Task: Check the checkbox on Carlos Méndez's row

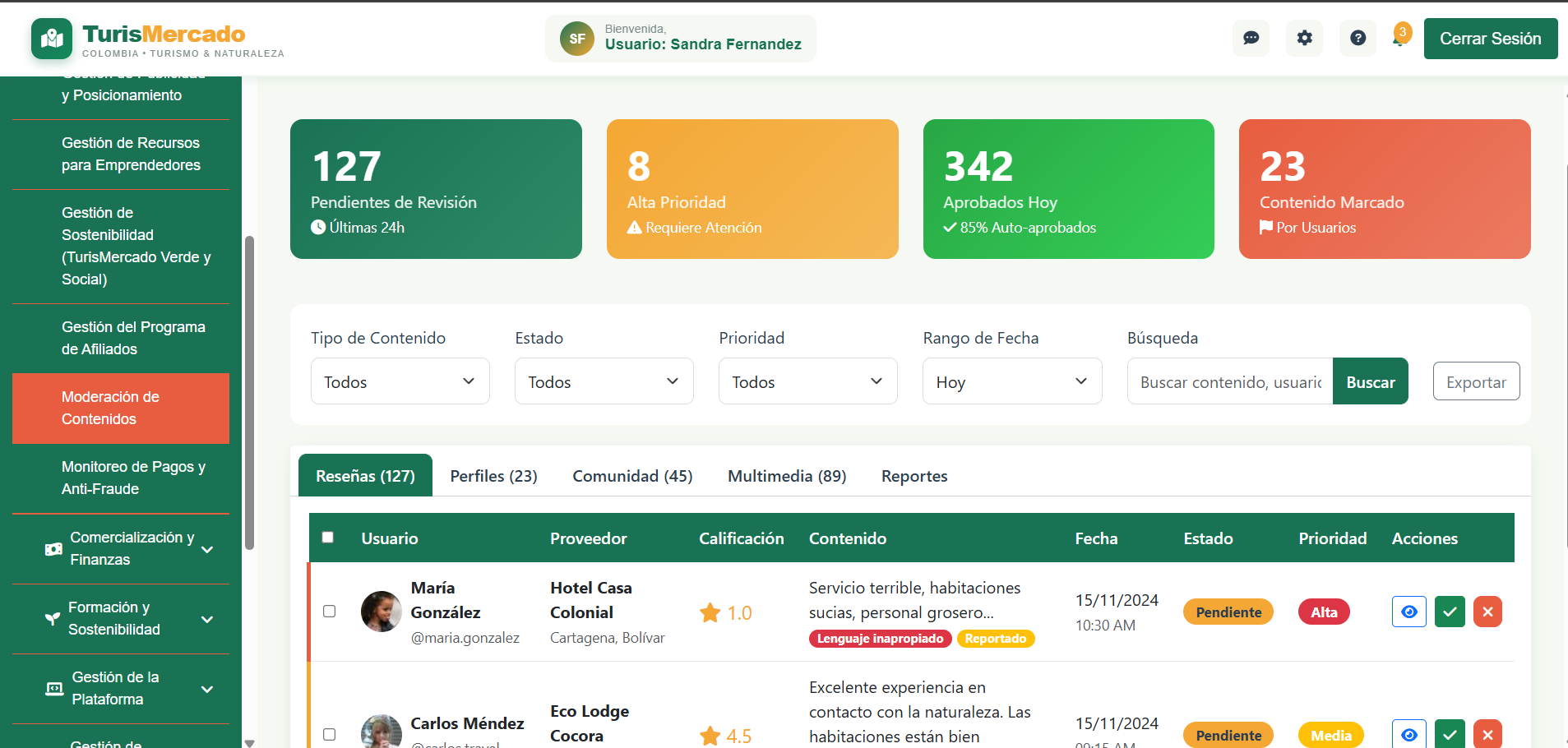Action: 330,734
